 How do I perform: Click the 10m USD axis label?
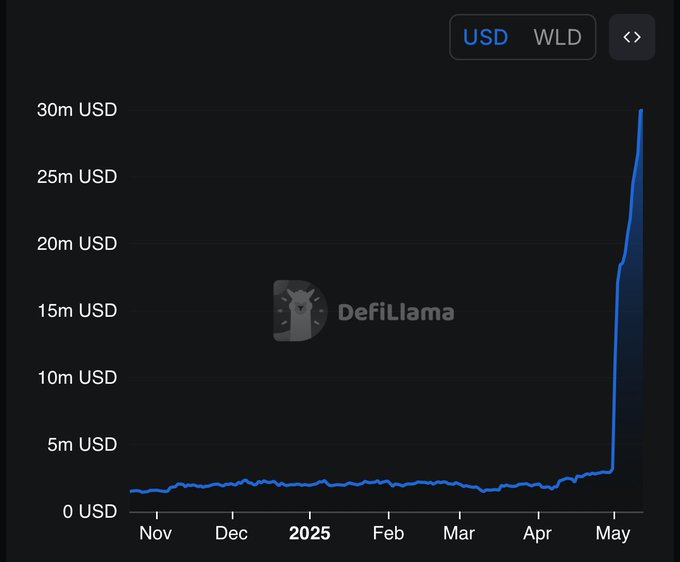click(77, 378)
